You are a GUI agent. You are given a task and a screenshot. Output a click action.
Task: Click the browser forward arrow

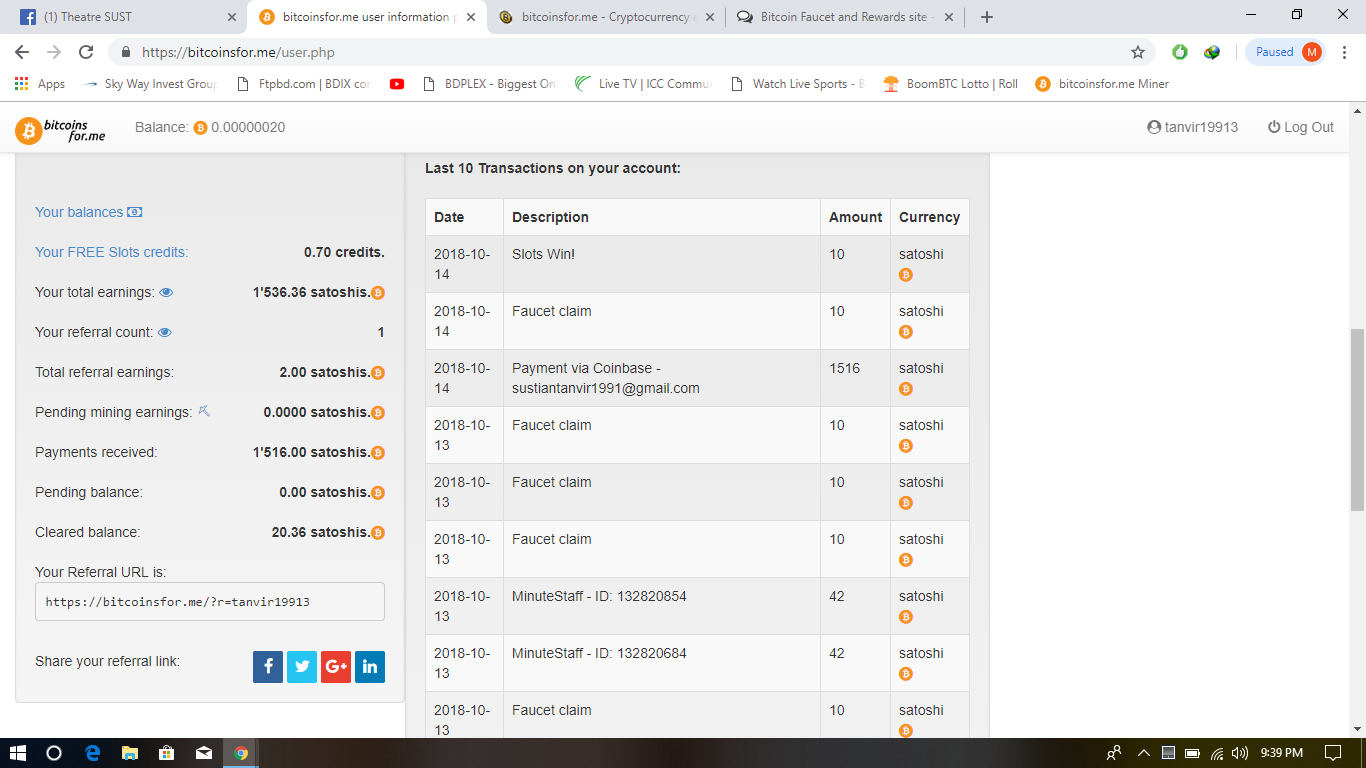(54, 52)
